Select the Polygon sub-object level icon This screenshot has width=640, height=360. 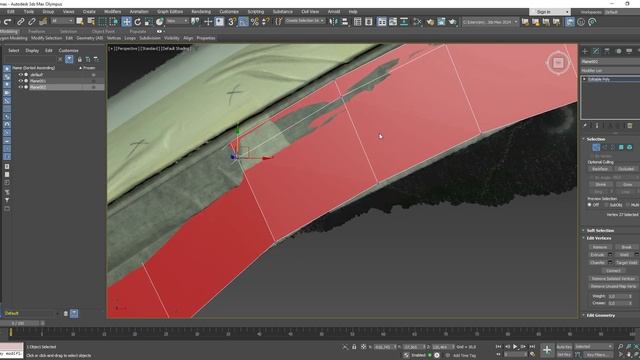point(621,147)
